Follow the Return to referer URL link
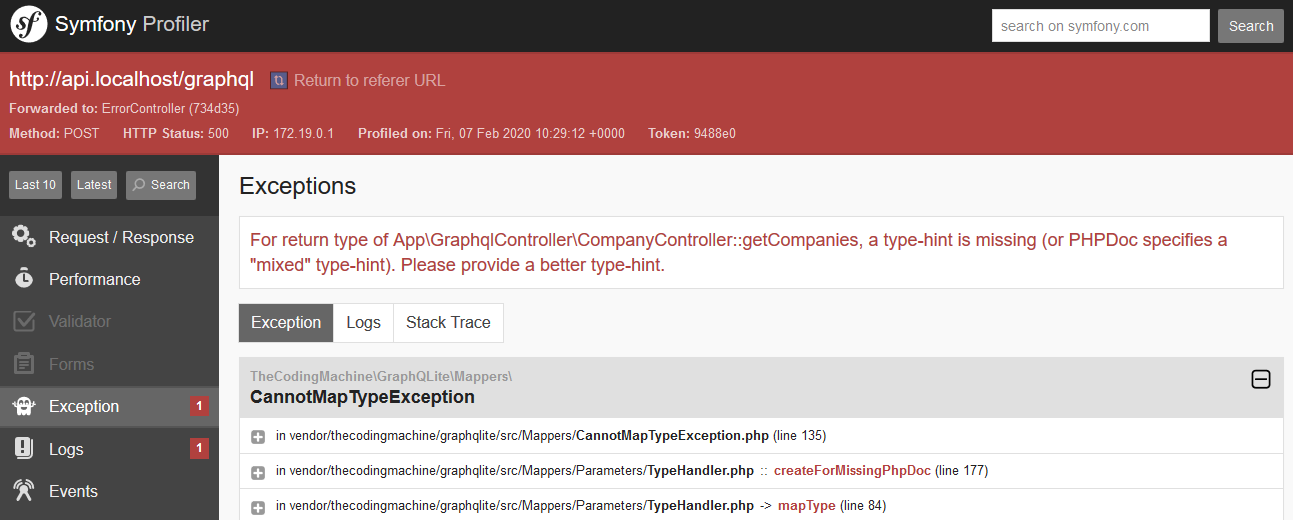This screenshot has height=522, width=1293. tap(370, 80)
